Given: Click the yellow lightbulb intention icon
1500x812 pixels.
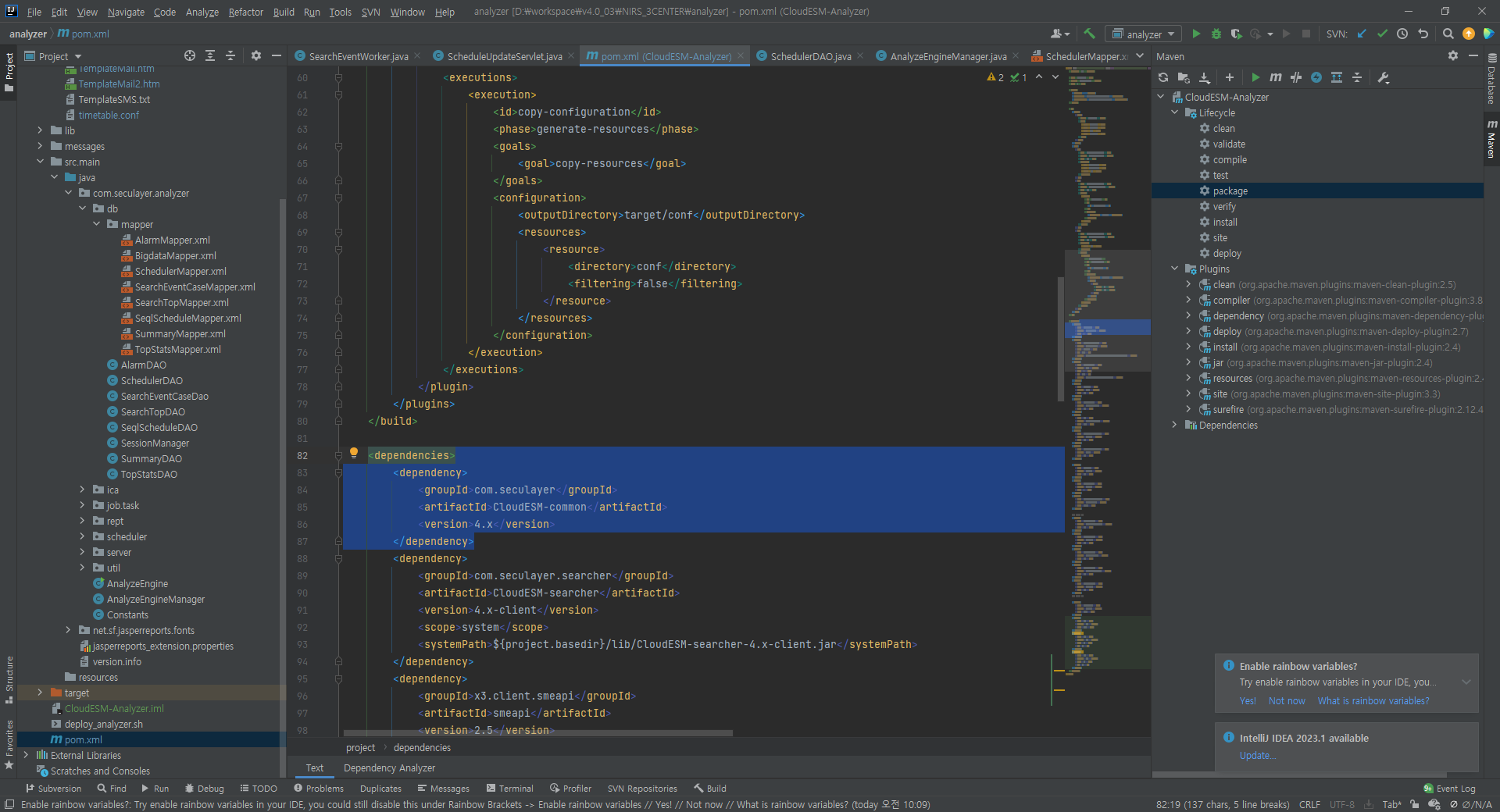Looking at the screenshot, I should pos(353,454).
